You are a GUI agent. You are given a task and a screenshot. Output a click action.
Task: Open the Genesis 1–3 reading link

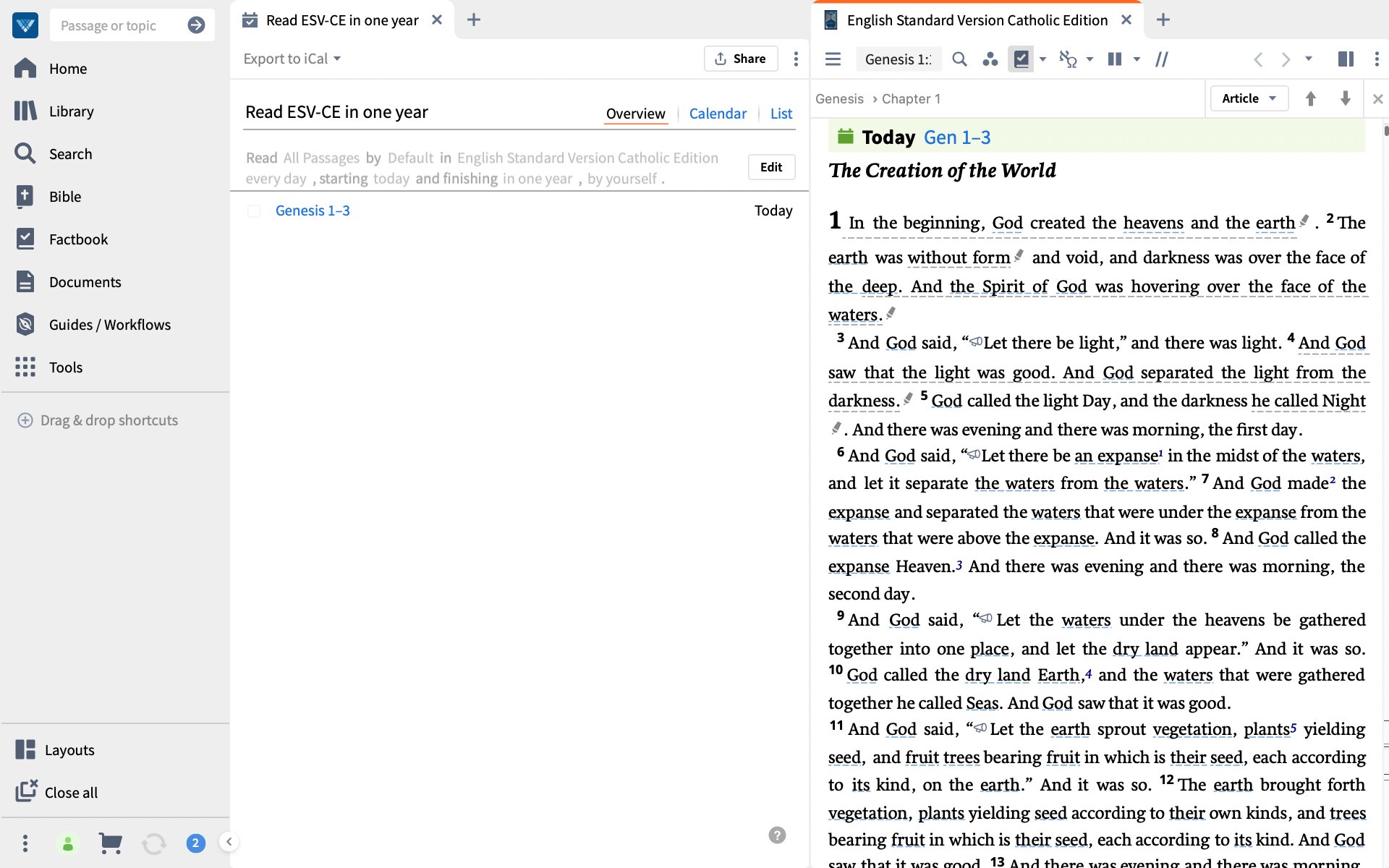(313, 210)
